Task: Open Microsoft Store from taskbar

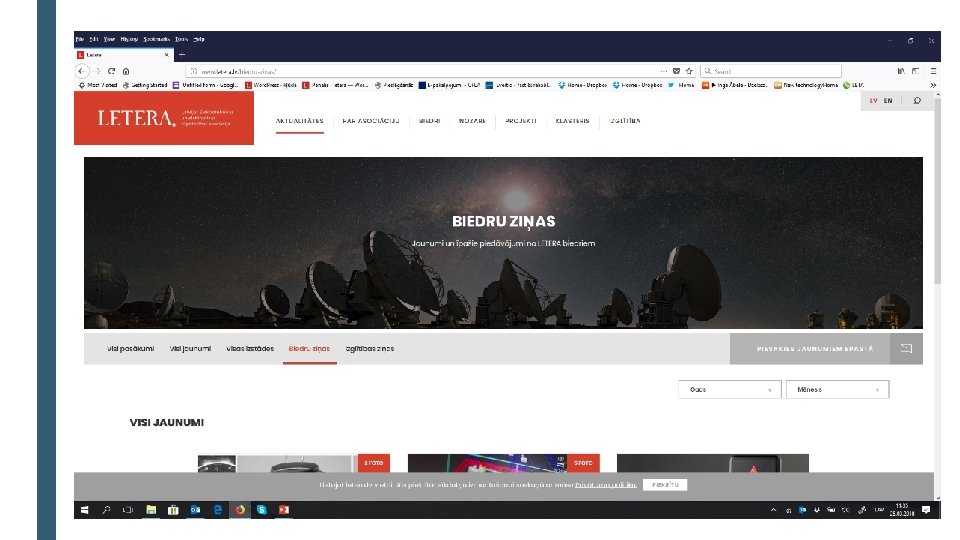Action: tap(173, 509)
